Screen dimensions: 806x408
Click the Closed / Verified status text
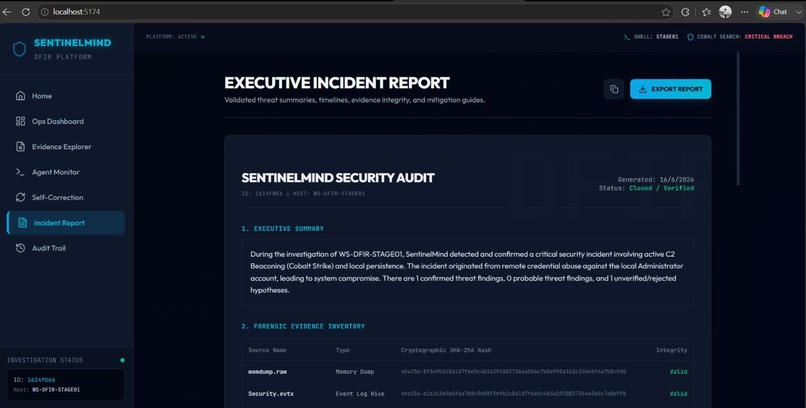click(661, 188)
